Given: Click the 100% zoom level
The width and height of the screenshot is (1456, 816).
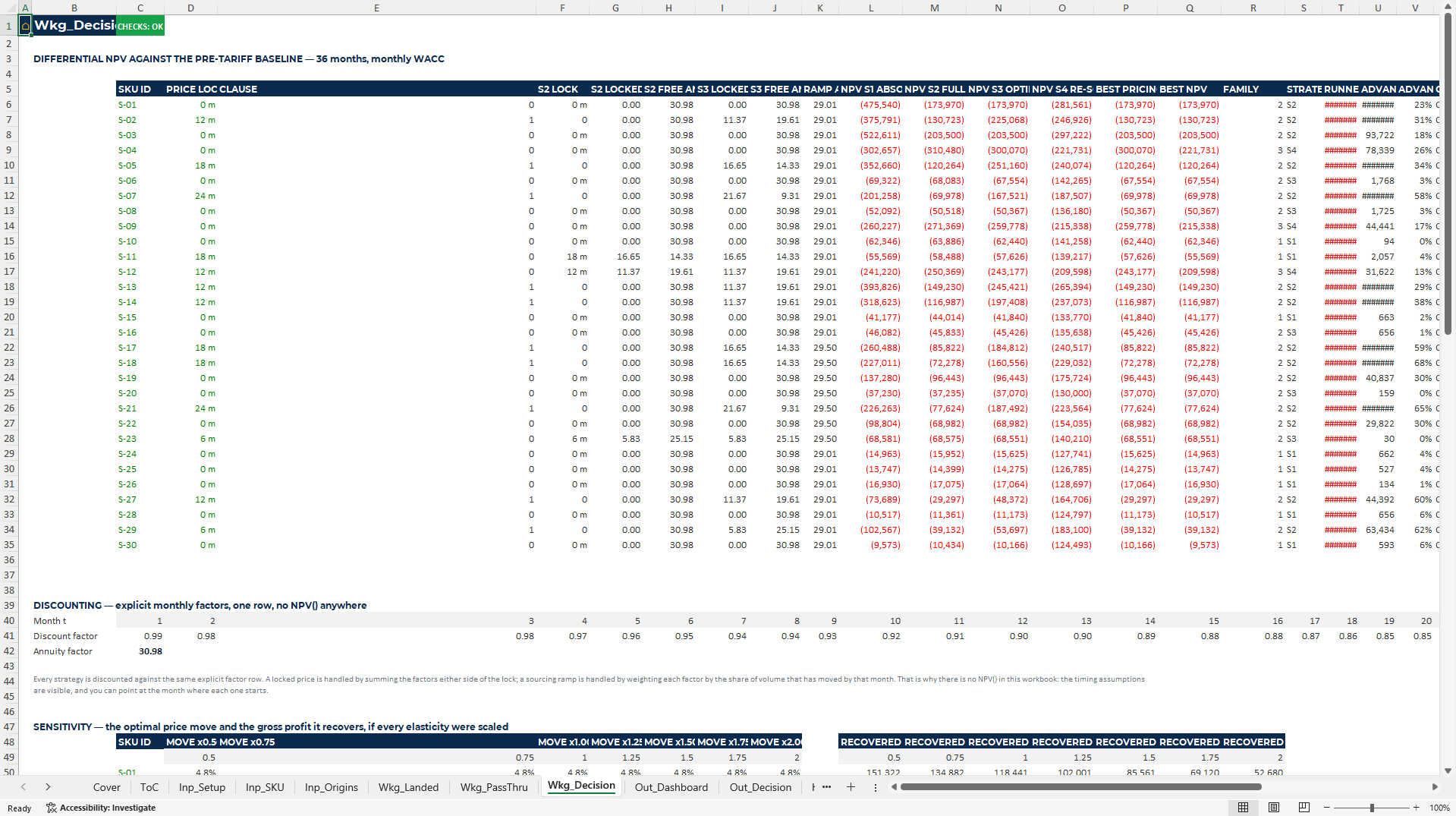Looking at the screenshot, I should [x=1439, y=808].
